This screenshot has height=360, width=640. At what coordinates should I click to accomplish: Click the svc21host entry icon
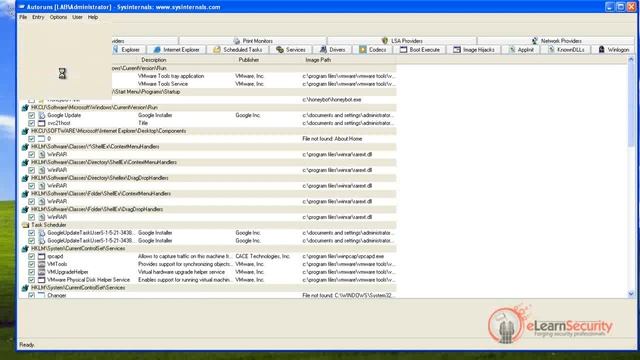[x=42, y=123]
